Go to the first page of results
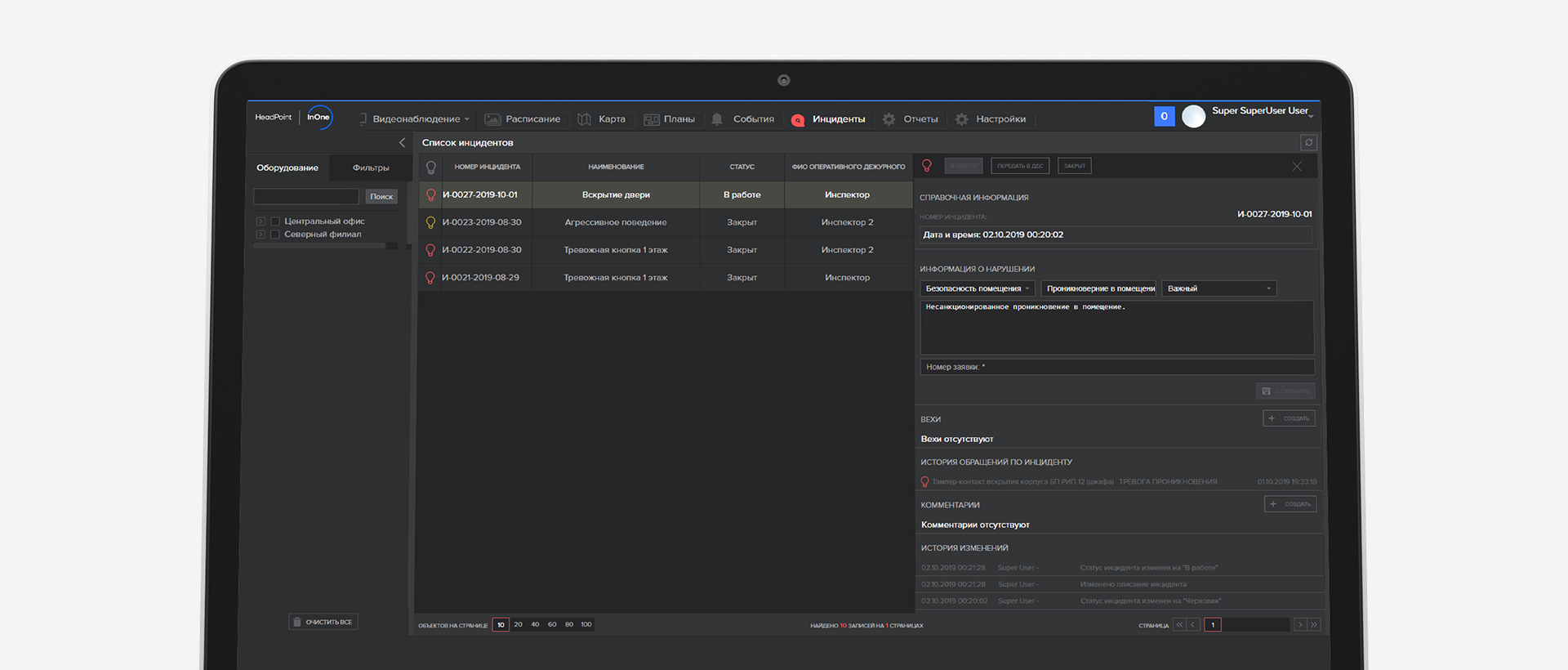 pos(1179,625)
